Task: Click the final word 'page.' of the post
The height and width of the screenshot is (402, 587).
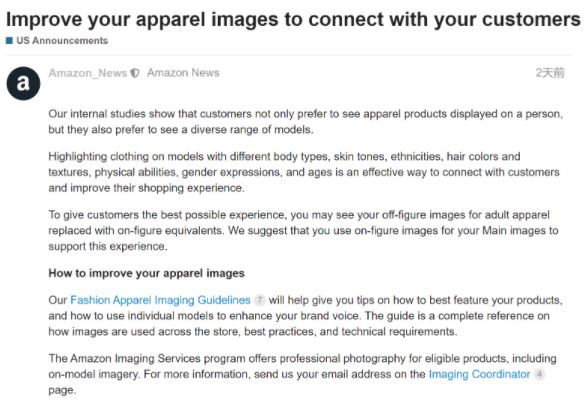Action: pyautogui.click(x=62, y=390)
